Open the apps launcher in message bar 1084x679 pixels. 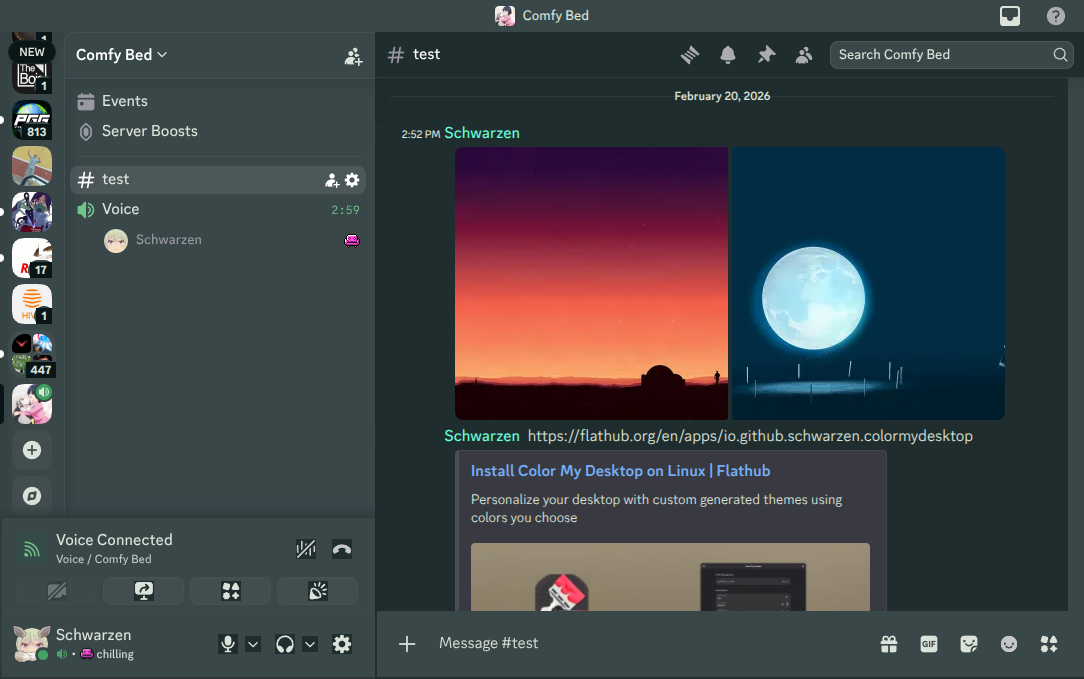(x=1049, y=644)
